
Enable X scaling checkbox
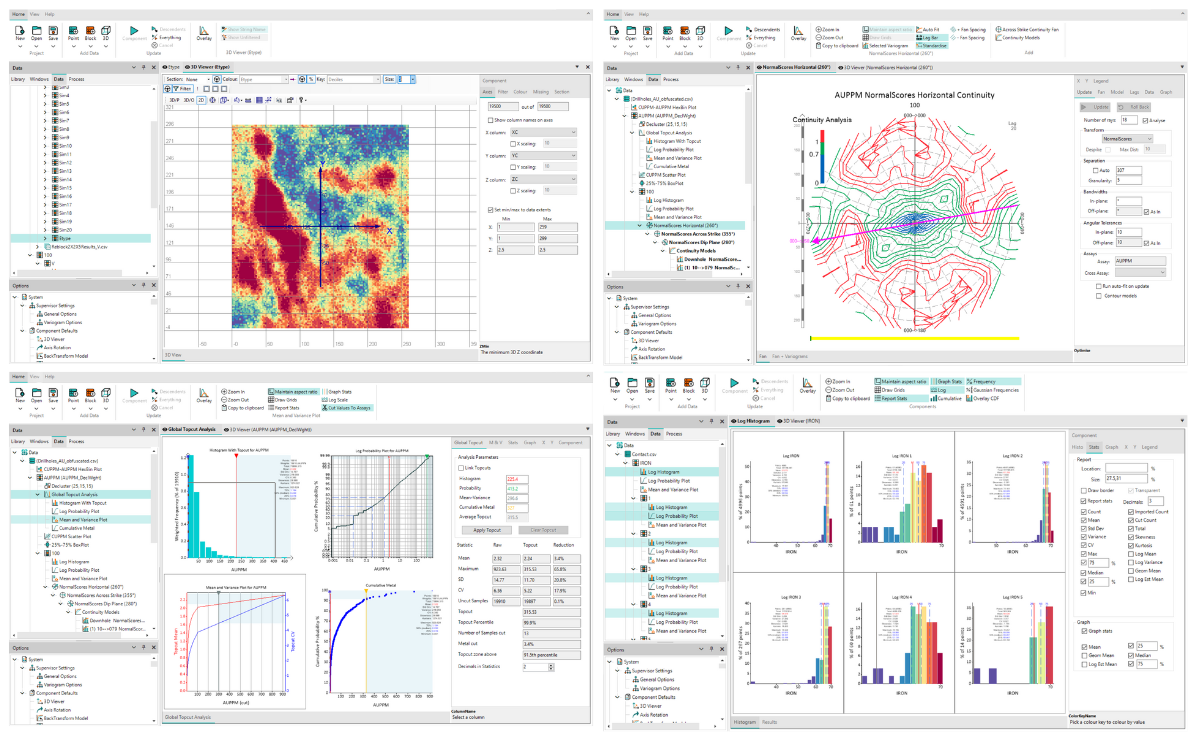pyautogui.click(x=513, y=143)
